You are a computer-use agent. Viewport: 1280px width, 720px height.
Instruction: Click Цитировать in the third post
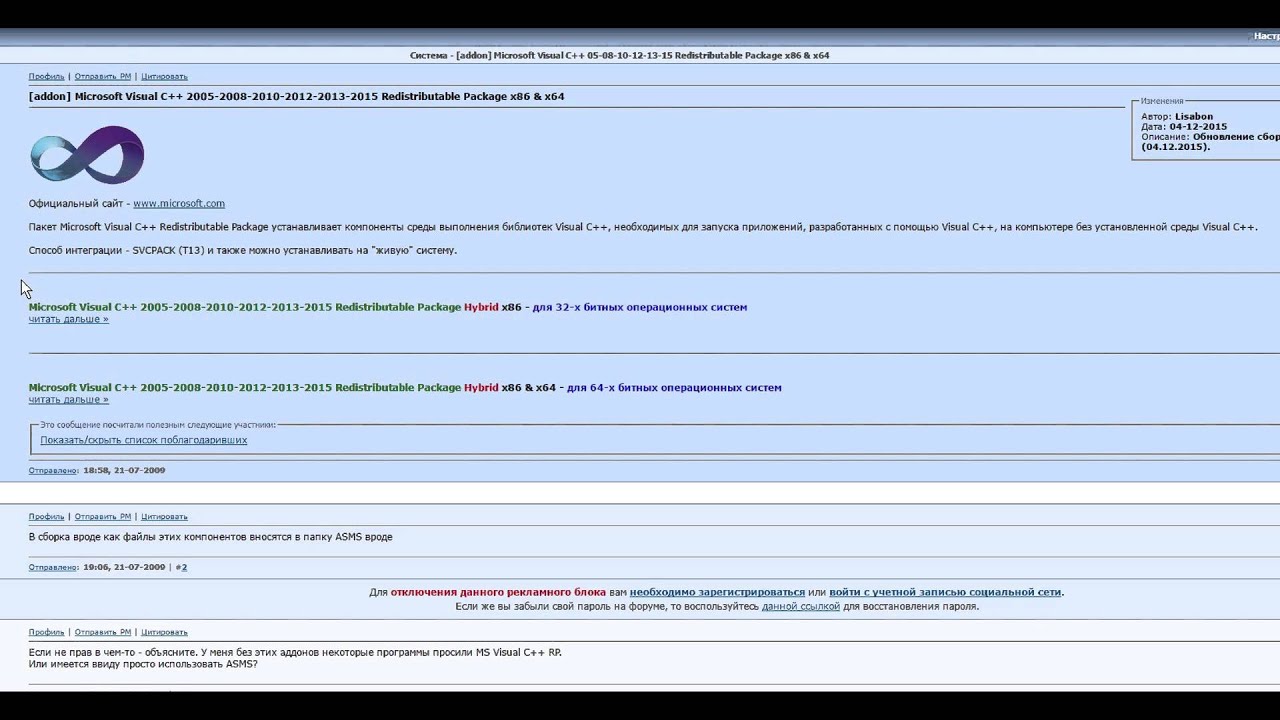[164, 632]
